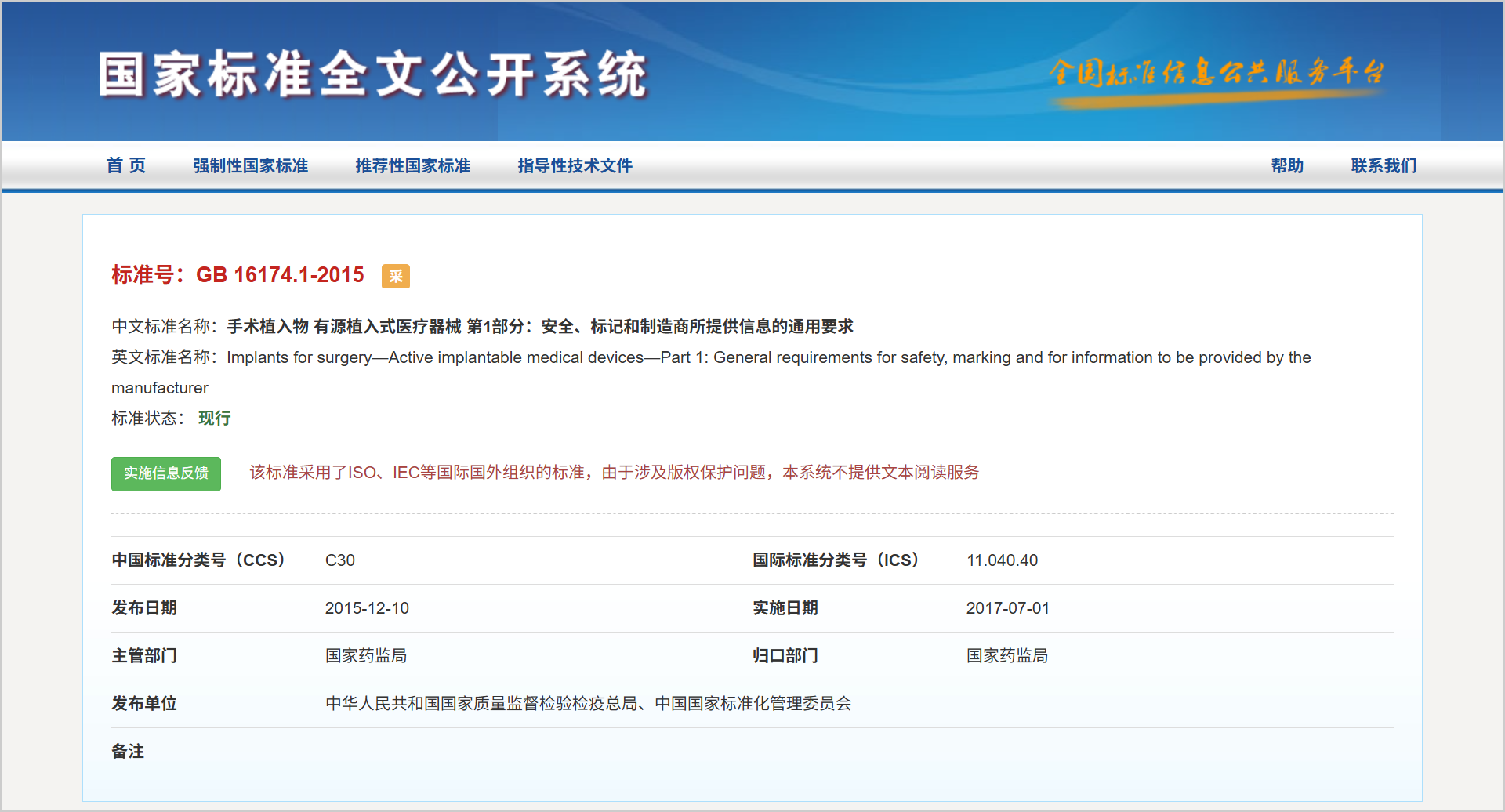Click the CCS value C30
The width and height of the screenshot is (1505, 812).
[x=339, y=560]
